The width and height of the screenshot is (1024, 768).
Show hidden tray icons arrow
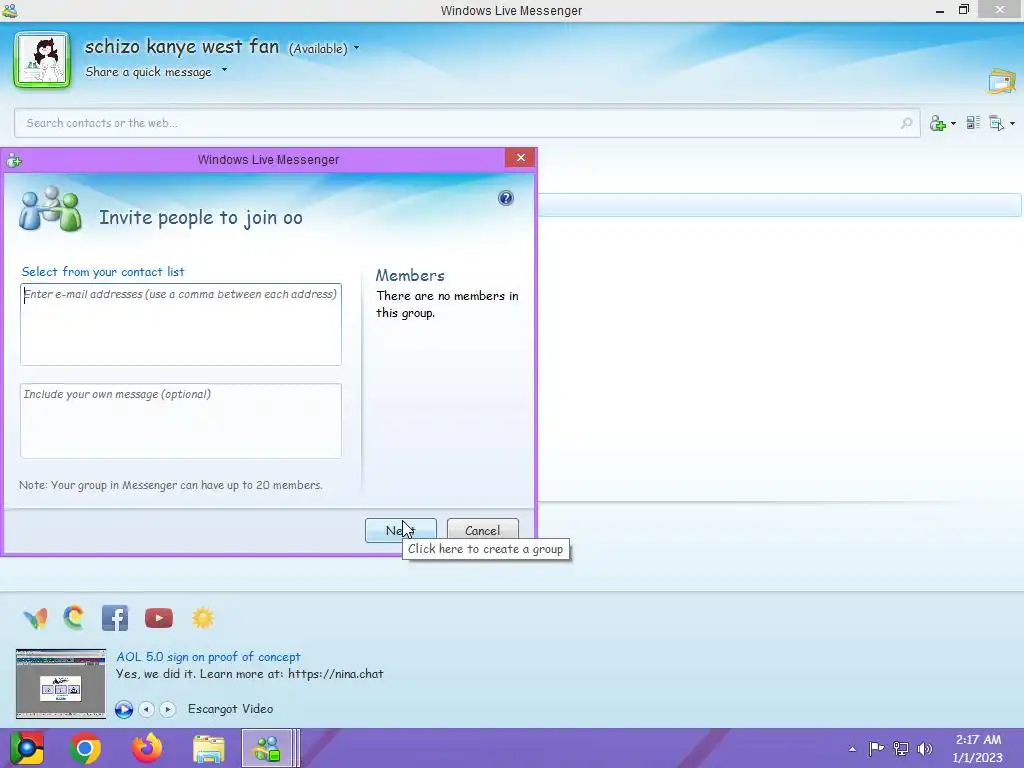click(x=852, y=749)
